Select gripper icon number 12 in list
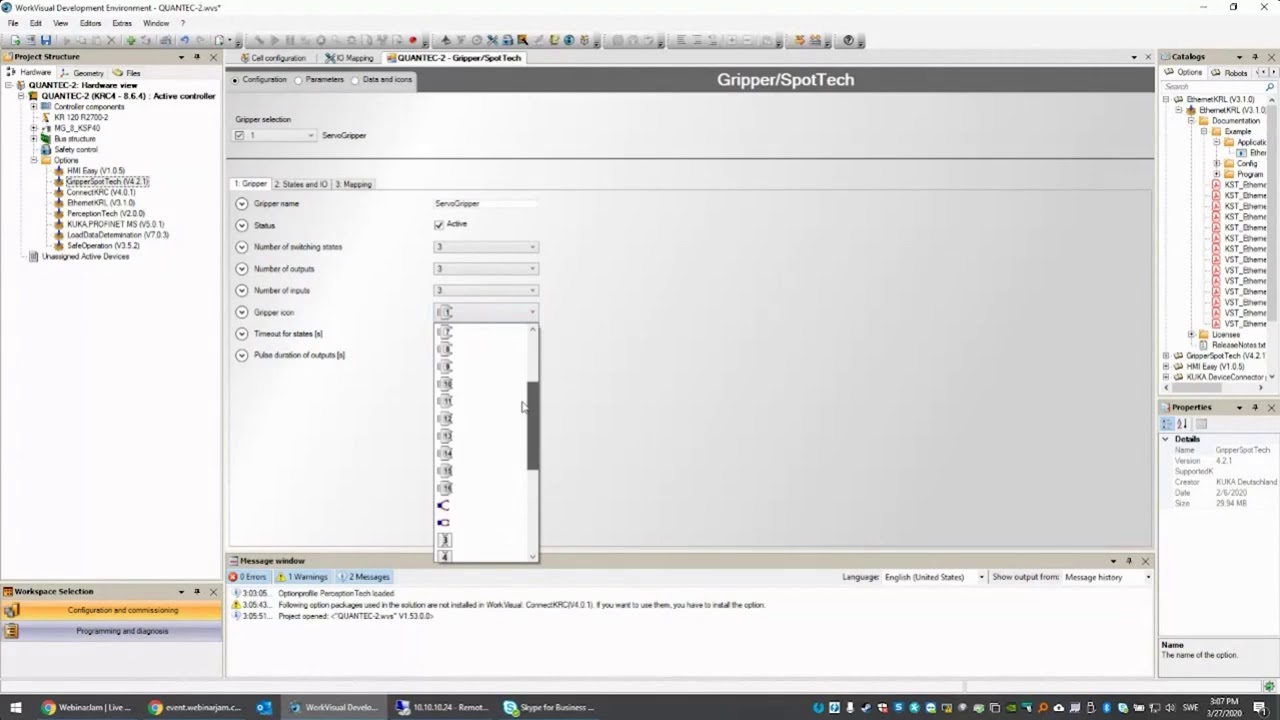The image size is (1280, 720). [x=445, y=418]
